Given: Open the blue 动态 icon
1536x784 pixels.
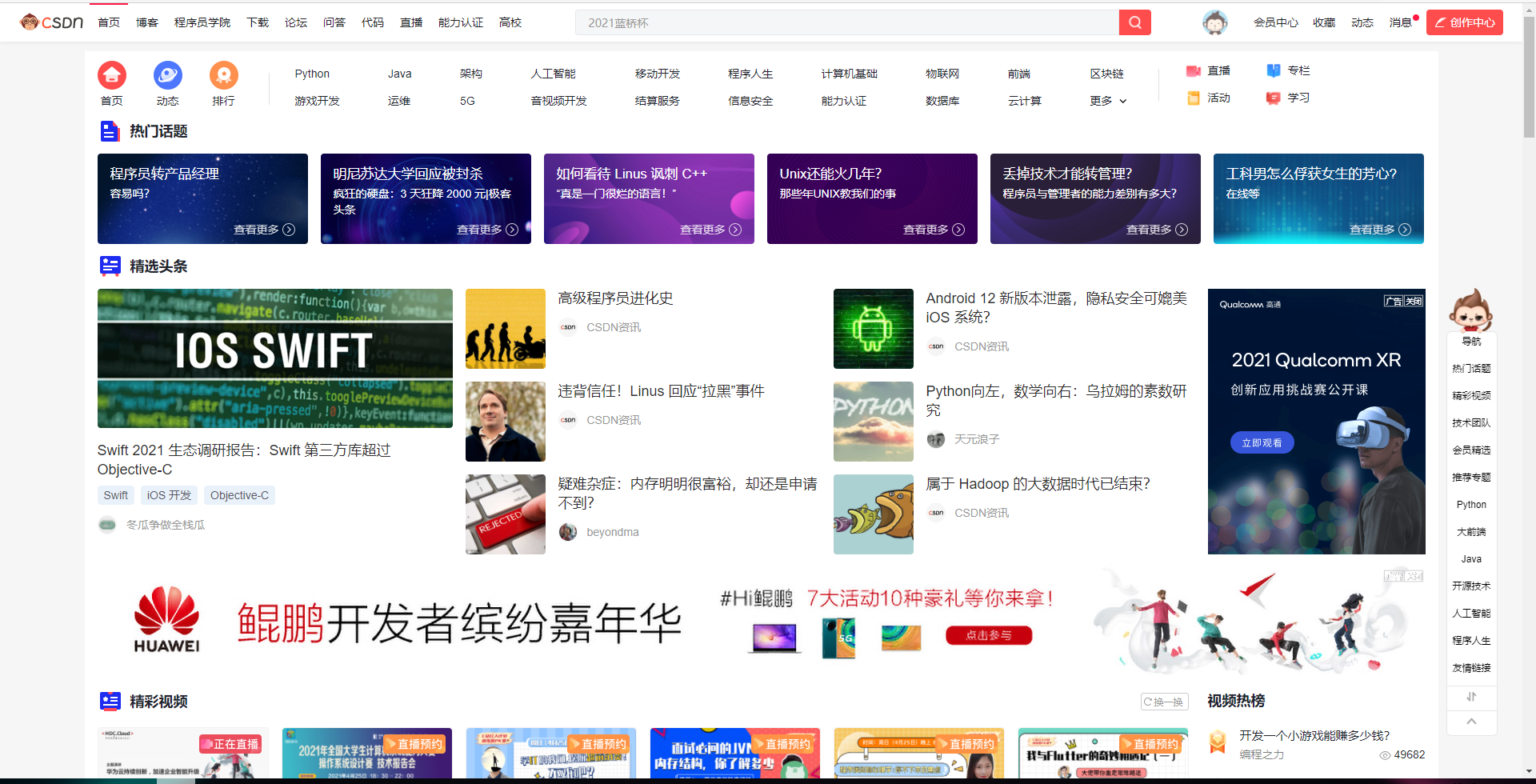Looking at the screenshot, I should tap(168, 75).
